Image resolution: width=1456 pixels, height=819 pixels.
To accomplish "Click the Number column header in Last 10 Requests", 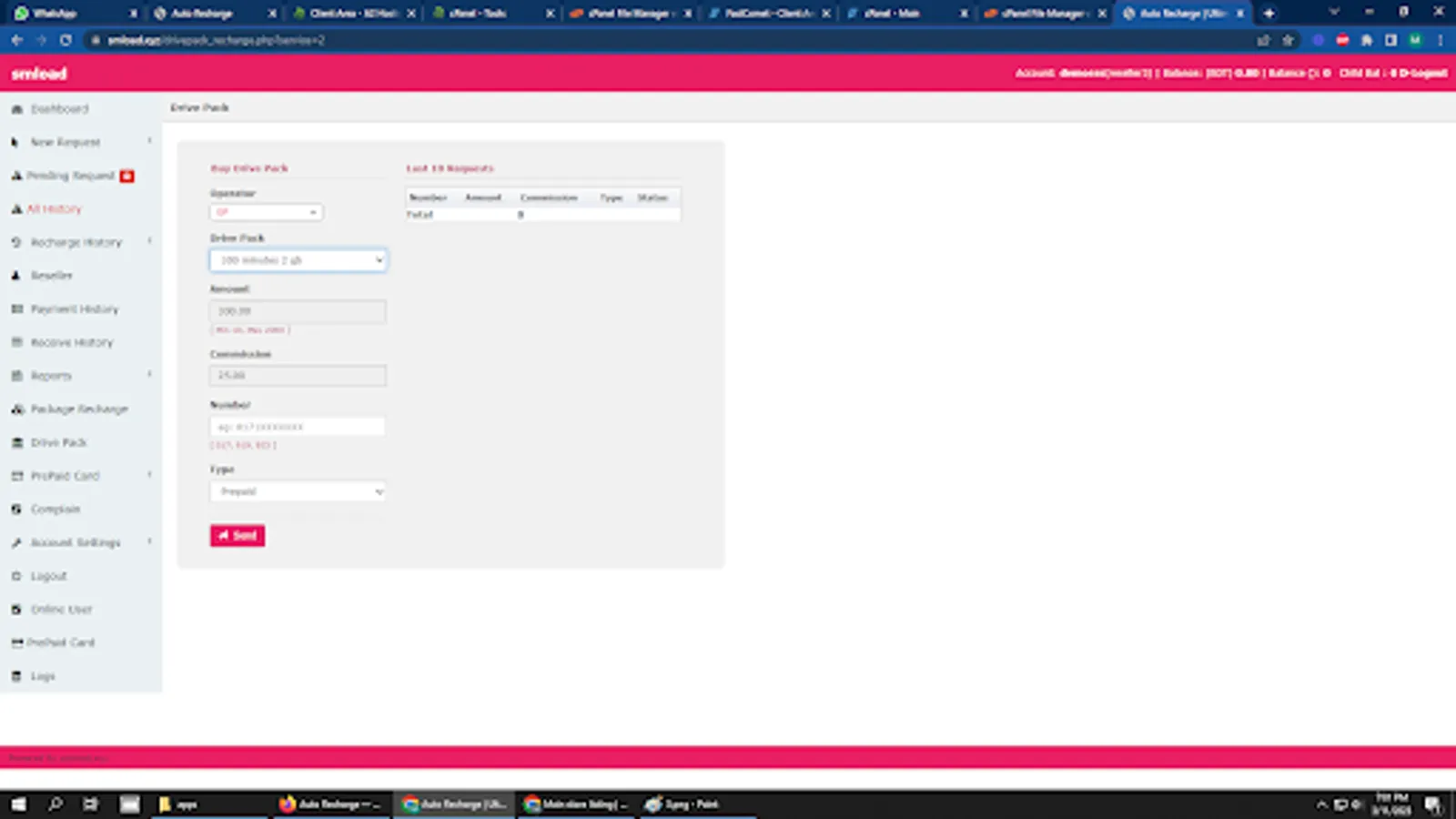I will [428, 197].
